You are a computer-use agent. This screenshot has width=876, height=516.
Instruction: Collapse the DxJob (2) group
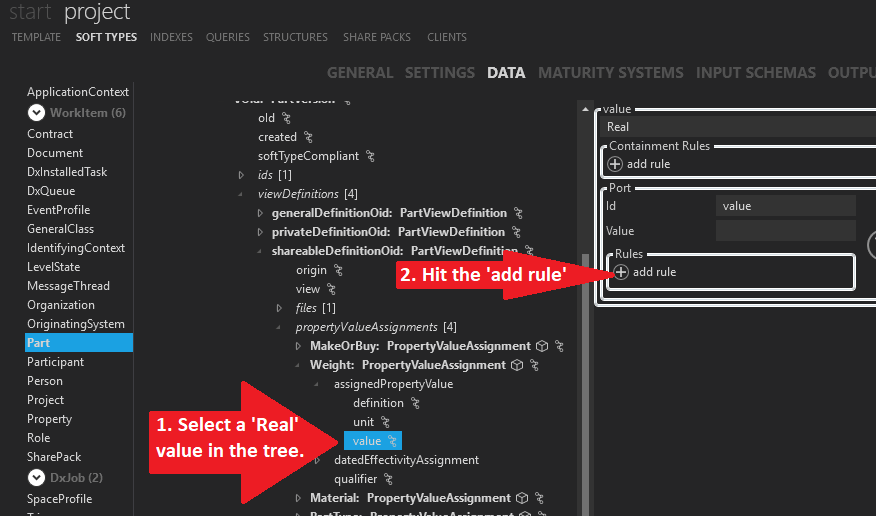tap(36, 477)
